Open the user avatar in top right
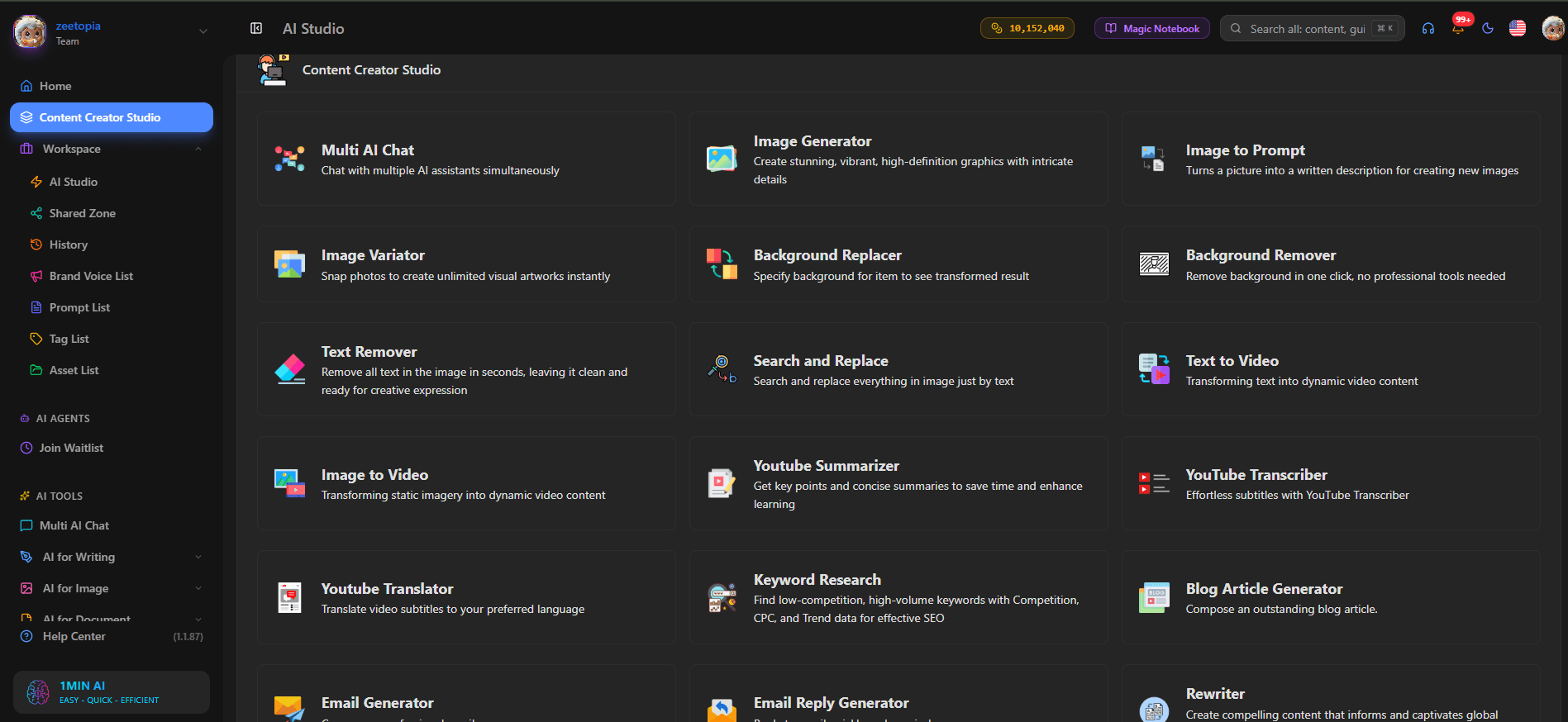The image size is (1568, 722). click(1552, 28)
